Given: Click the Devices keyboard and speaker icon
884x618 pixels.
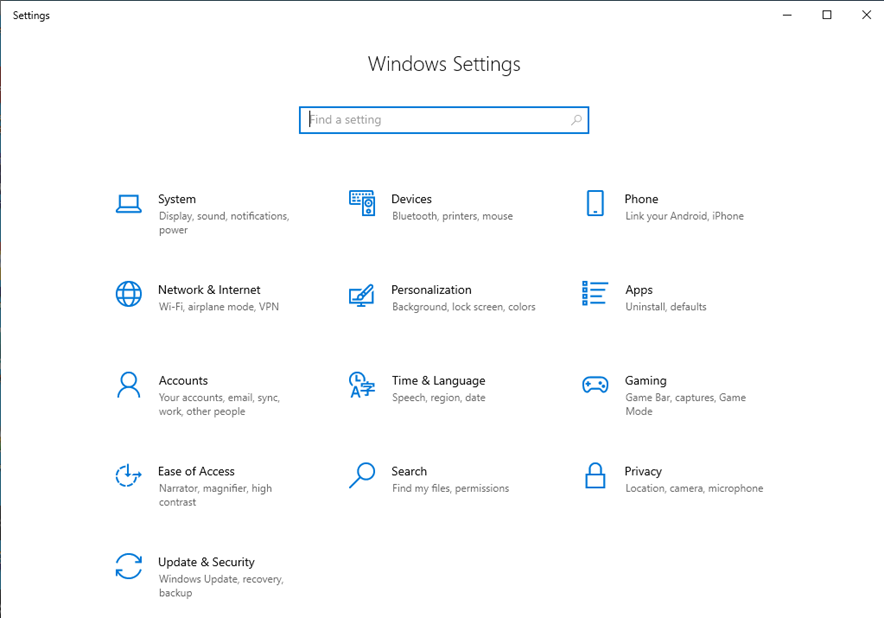Looking at the screenshot, I should 362,203.
